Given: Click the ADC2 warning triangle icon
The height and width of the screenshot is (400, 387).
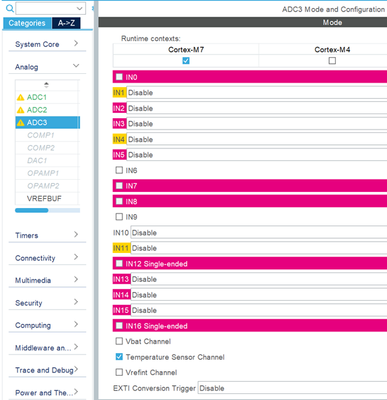Looking at the screenshot, I should 20,110.
